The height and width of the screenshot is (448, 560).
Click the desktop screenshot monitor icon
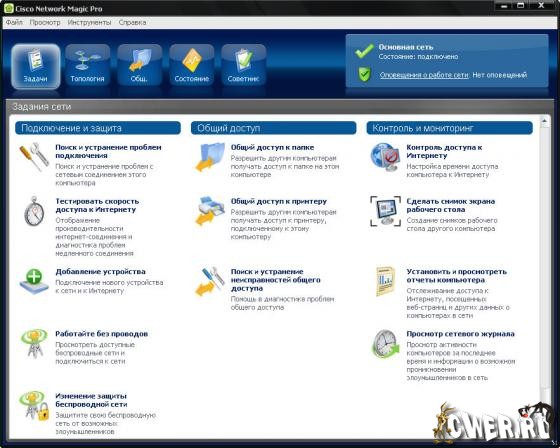point(385,211)
